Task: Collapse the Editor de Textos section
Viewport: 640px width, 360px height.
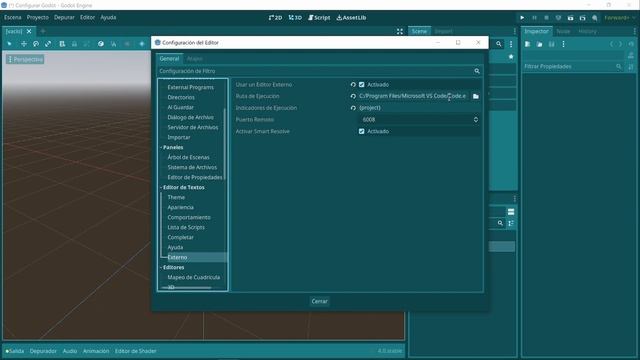Action: 161,187
